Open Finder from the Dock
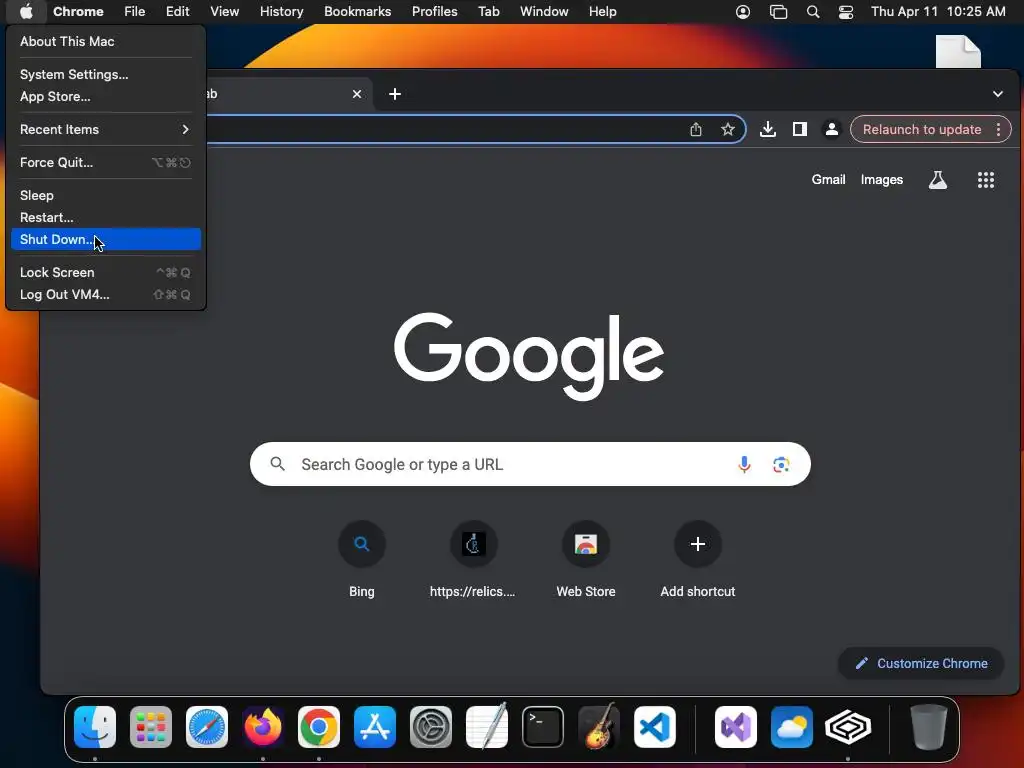Viewport: 1024px width, 768px height. click(x=95, y=727)
